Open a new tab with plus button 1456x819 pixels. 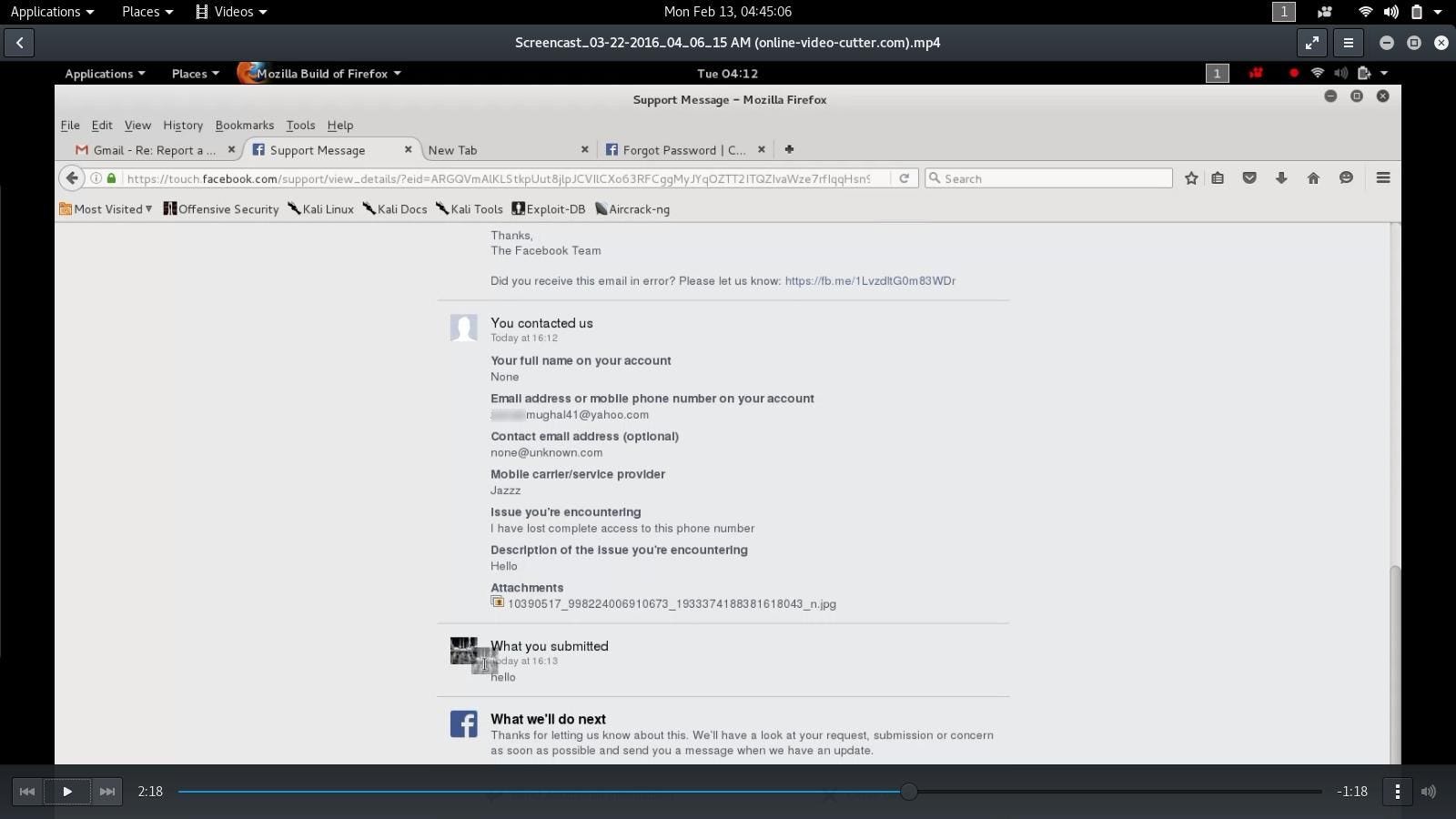coord(789,149)
